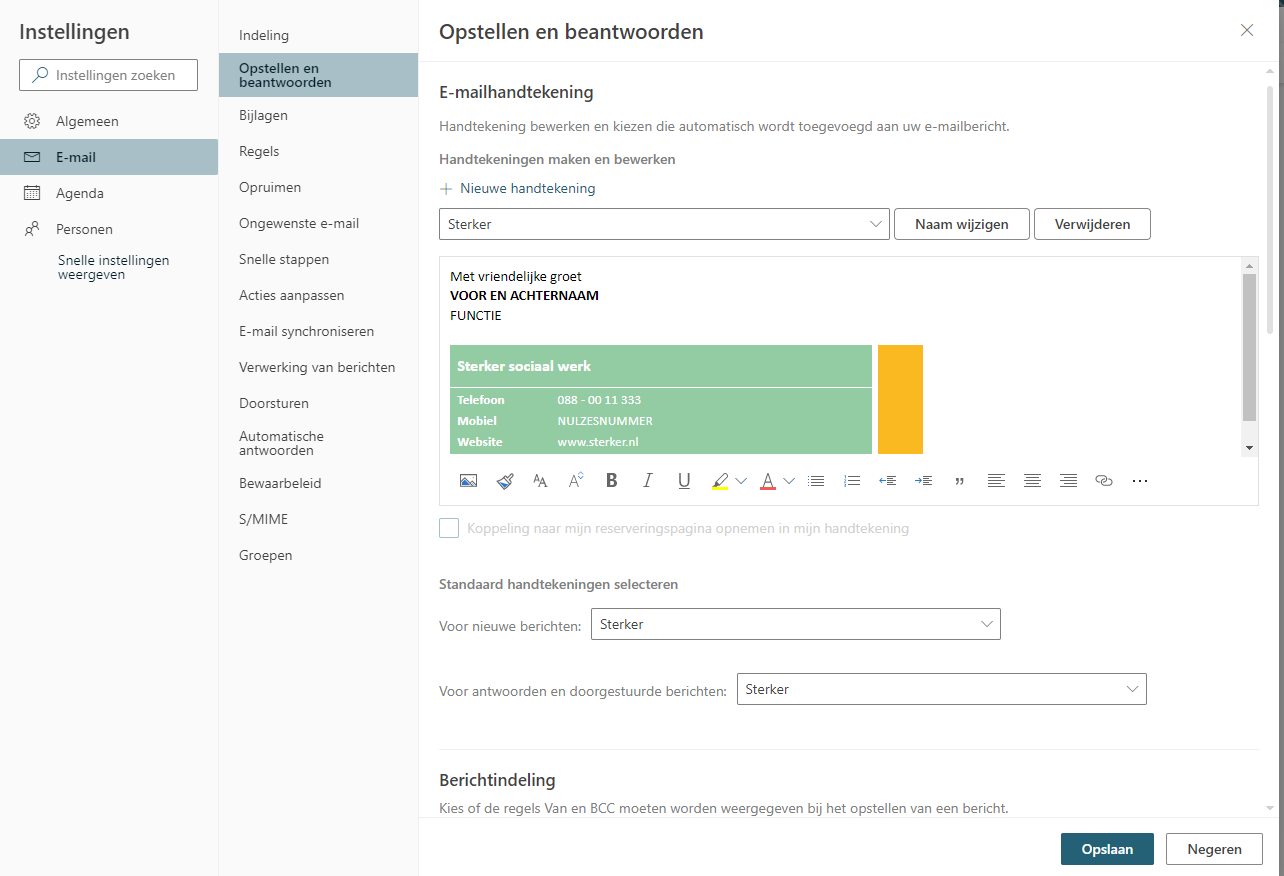Click the signature editor scrollbar thumb
Screen dimensions: 1284x876
pyautogui.click(x=1249, y=346)
